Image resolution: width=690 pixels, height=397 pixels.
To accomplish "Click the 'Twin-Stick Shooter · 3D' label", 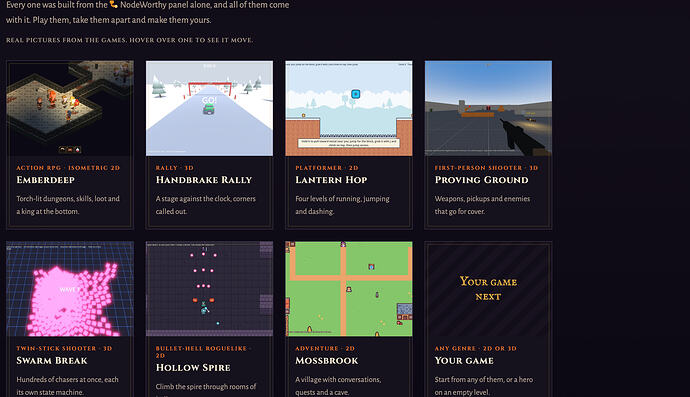I will [x=64, y=348].
